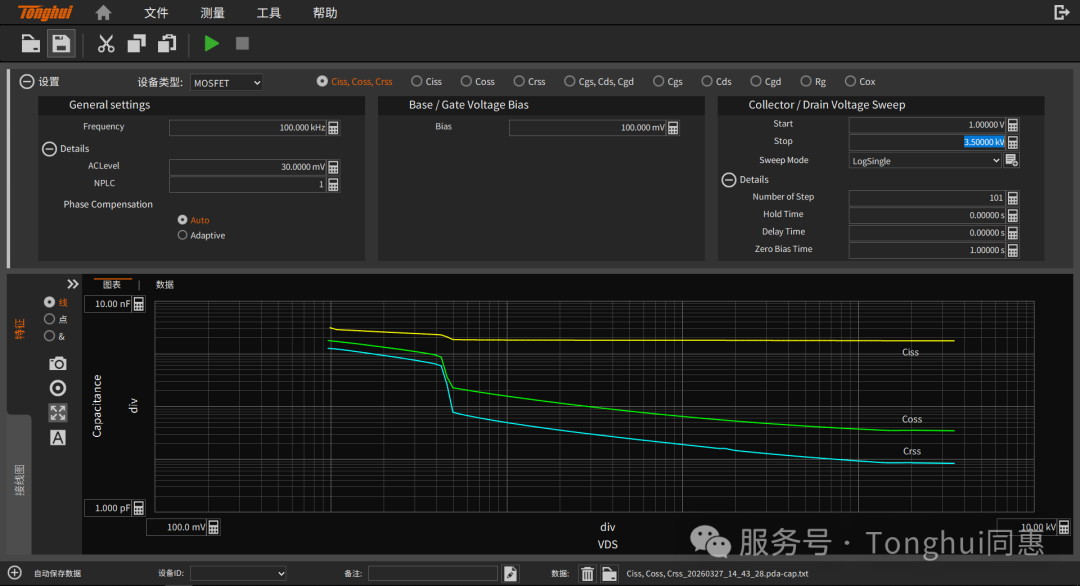Collapse the 设置 settings section
The image size is (1080, 586).
(x=27, y=82)
